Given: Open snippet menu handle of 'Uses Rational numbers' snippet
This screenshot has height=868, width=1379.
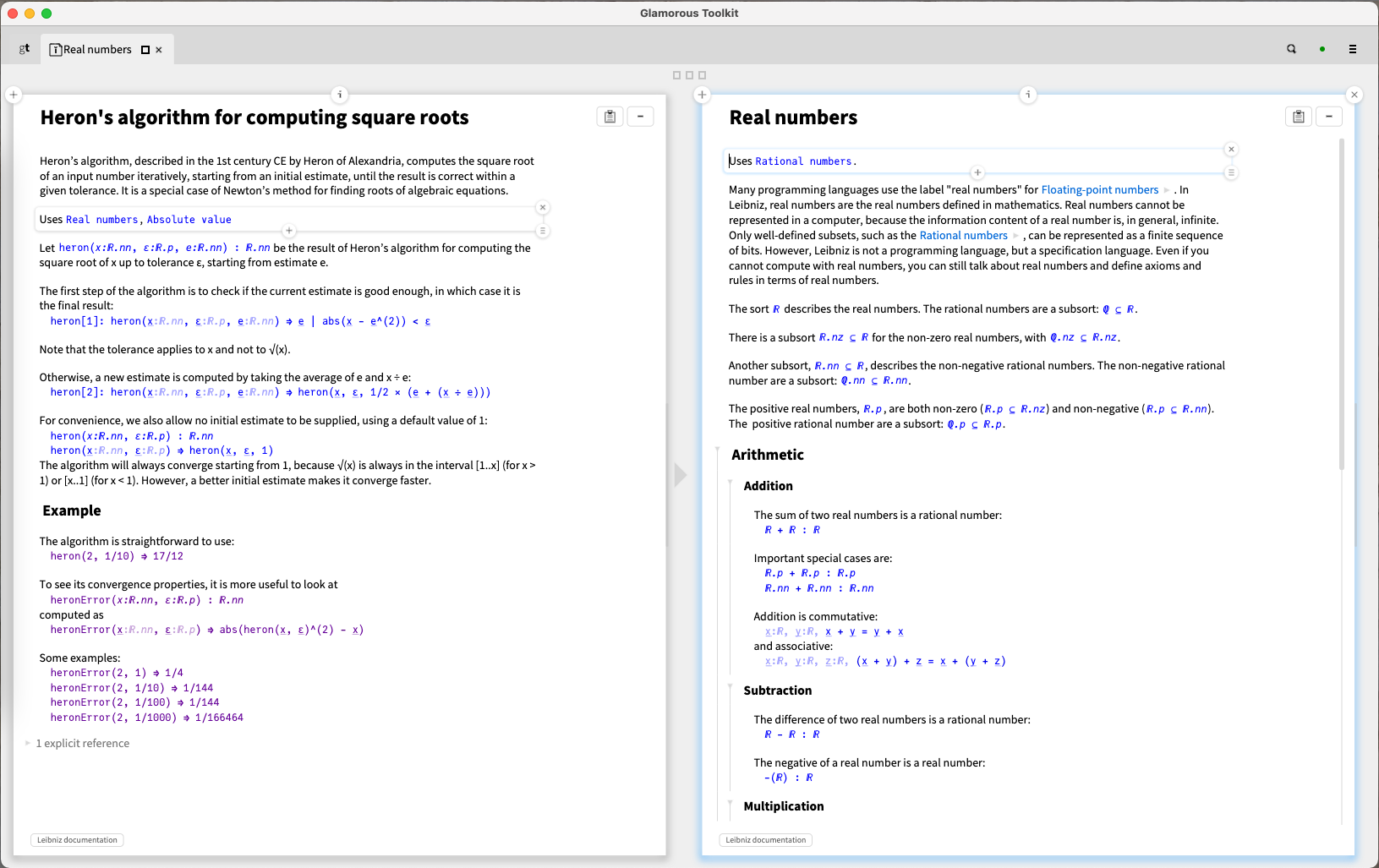Looking at the screenshot, I should (x=1231, y=172).
